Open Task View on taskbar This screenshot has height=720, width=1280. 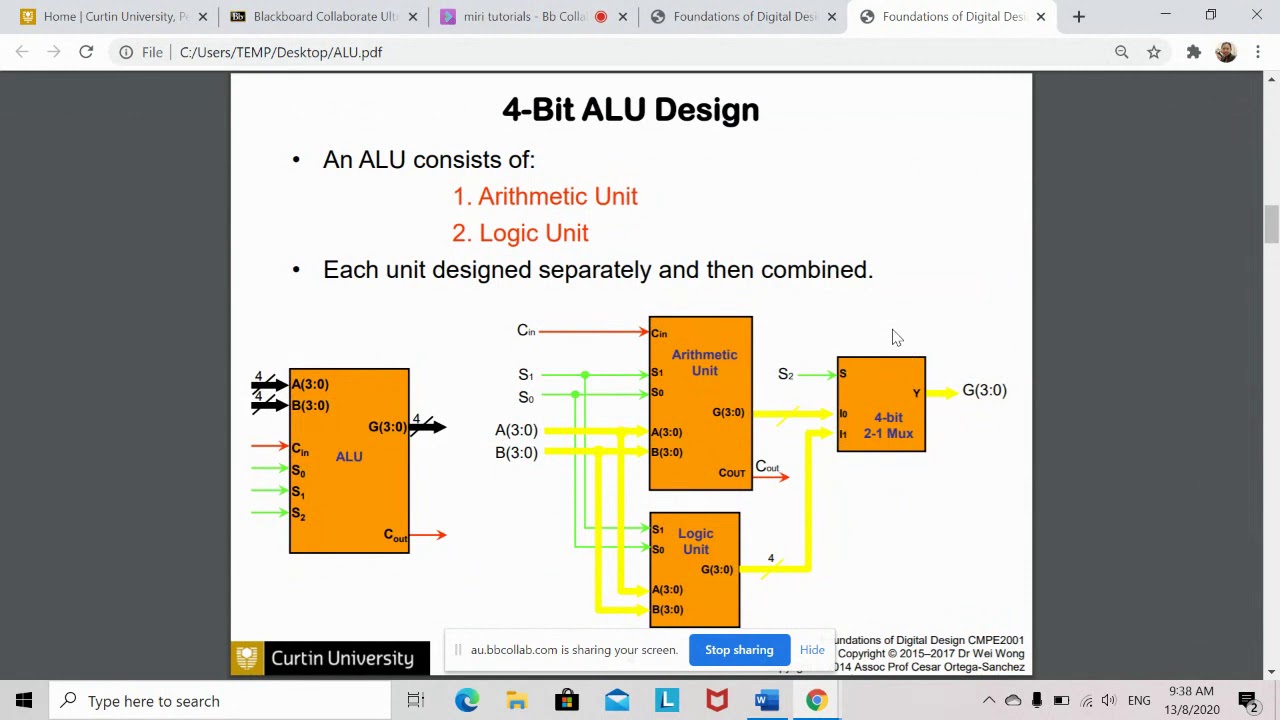click(x=415, y=701)
